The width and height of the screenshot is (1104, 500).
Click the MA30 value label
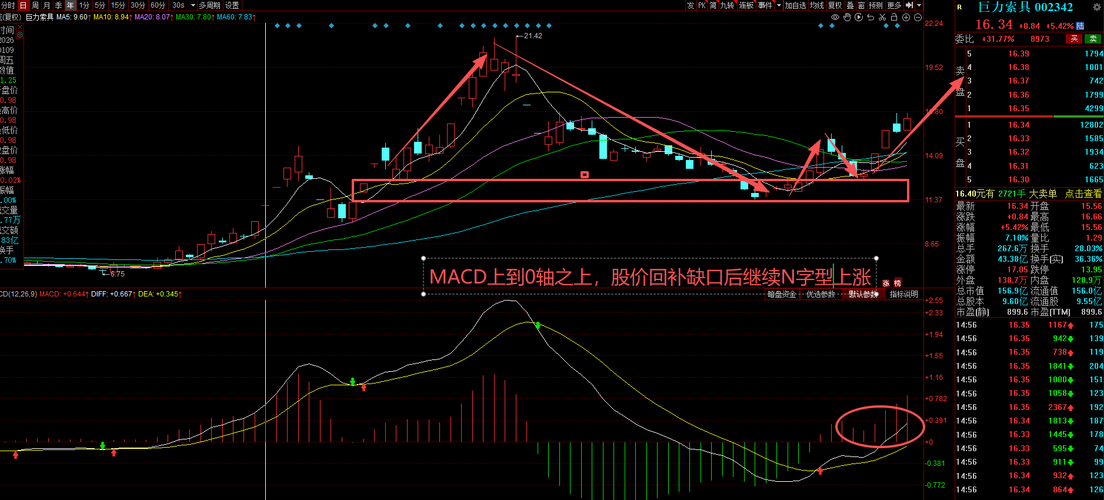coord(194,17)
